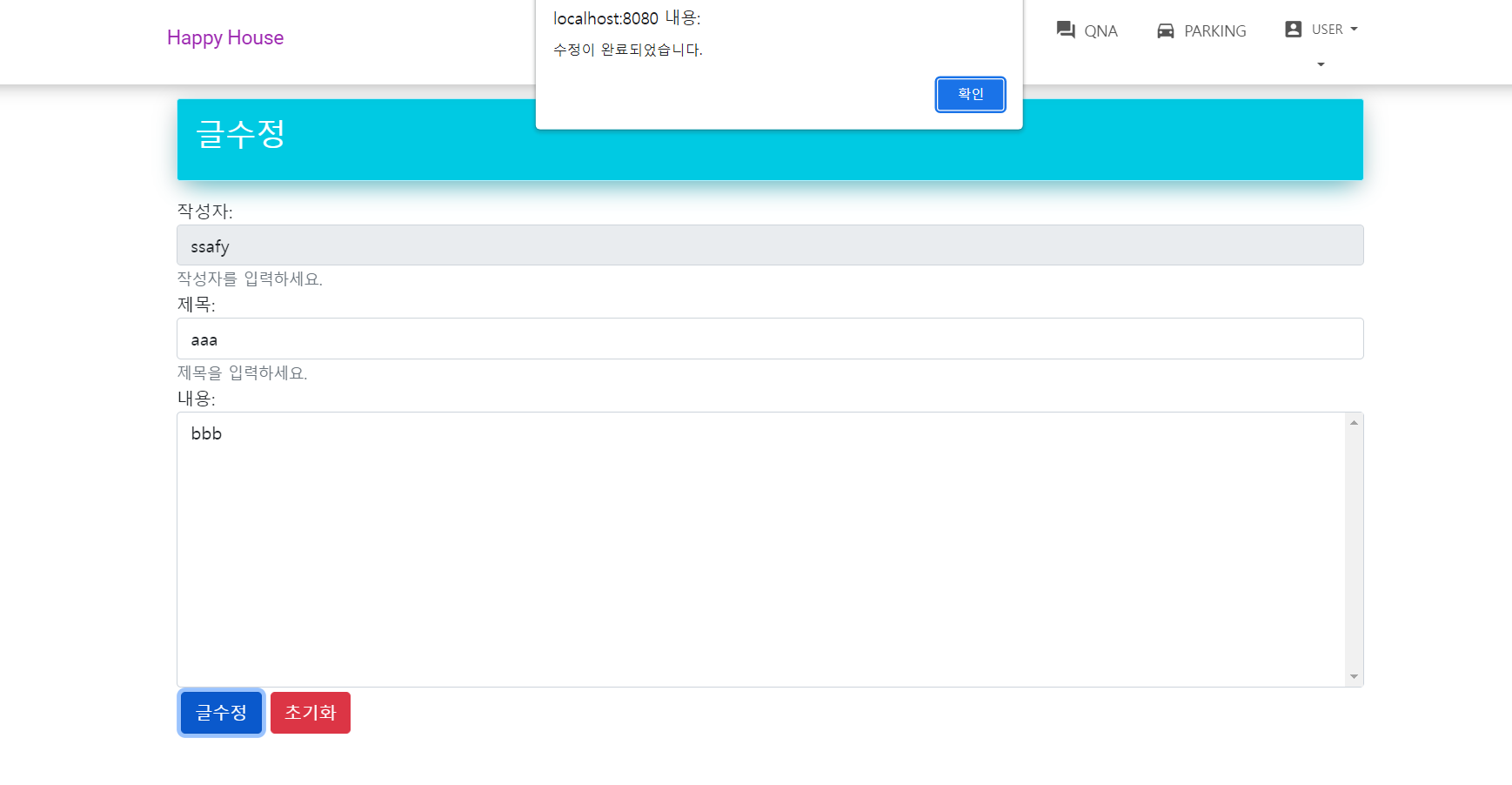Open the Happy House home link
Viewport: 1512px width, 785px height.
[225, 37]
